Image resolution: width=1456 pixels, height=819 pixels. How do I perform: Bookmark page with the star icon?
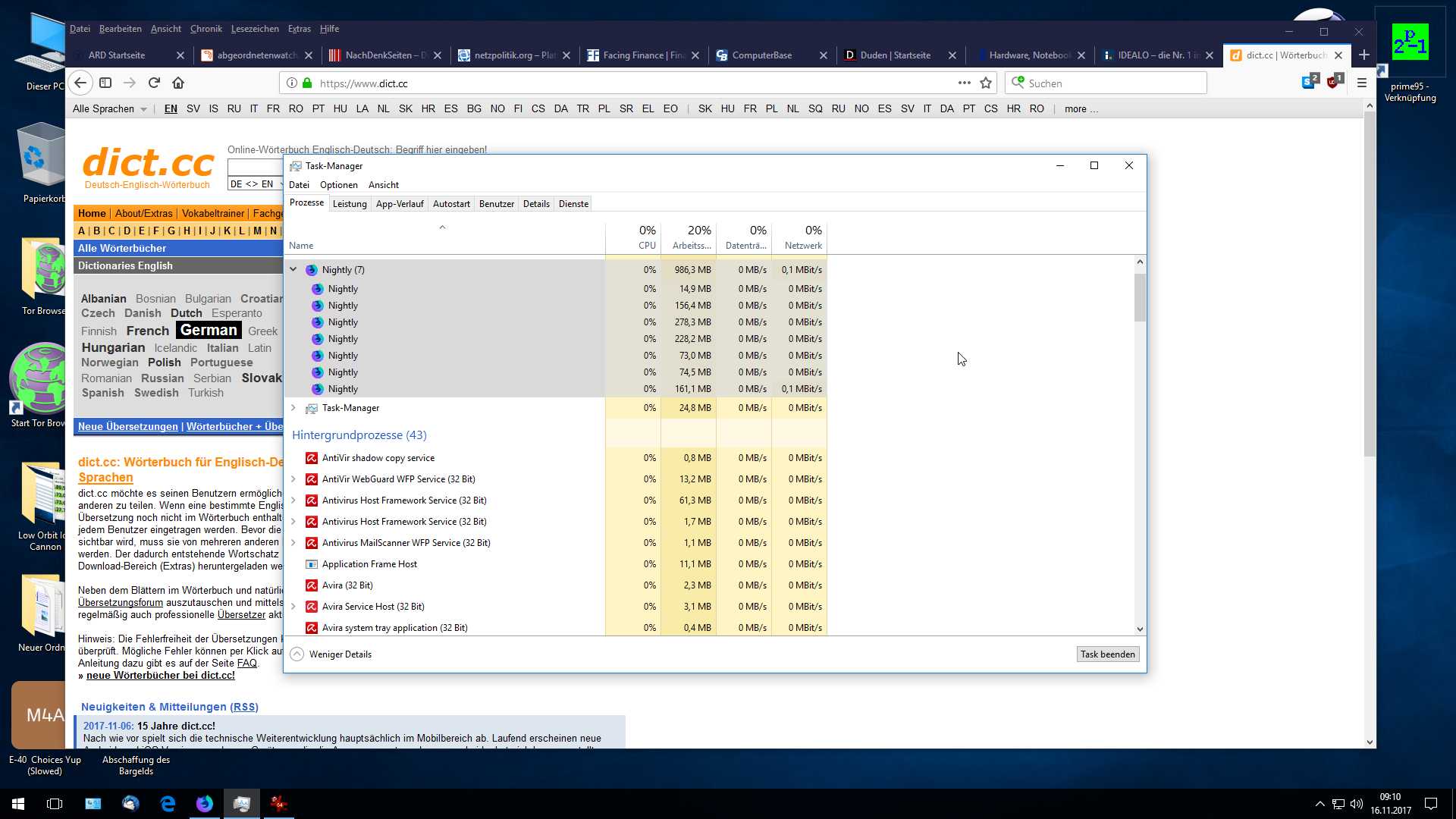pos(986,83)
